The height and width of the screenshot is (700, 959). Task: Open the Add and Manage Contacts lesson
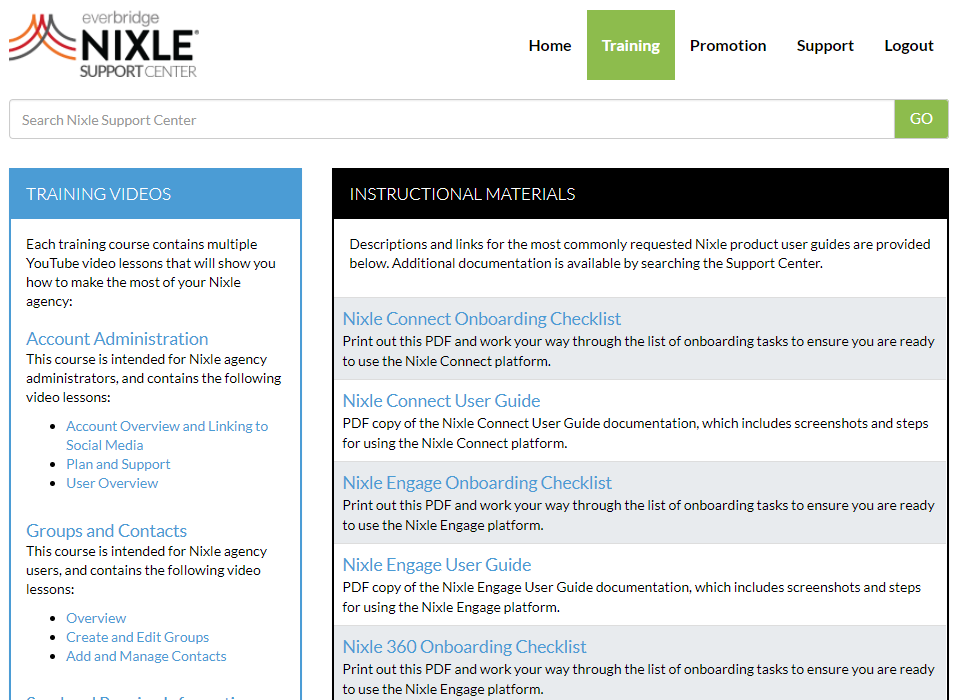point(146,656)
